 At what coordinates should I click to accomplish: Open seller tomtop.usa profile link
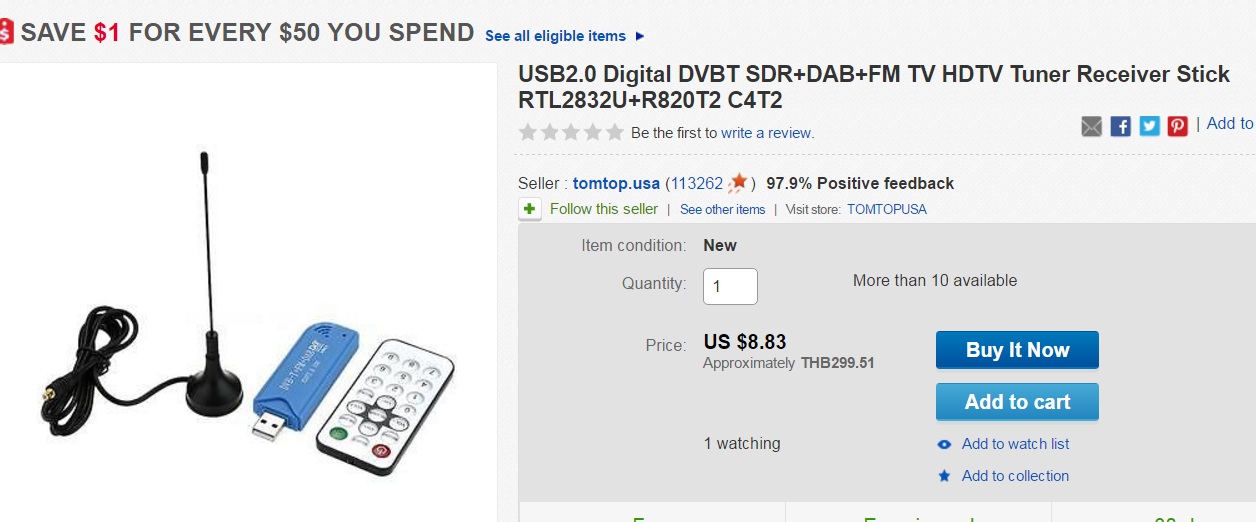[616, 183]
